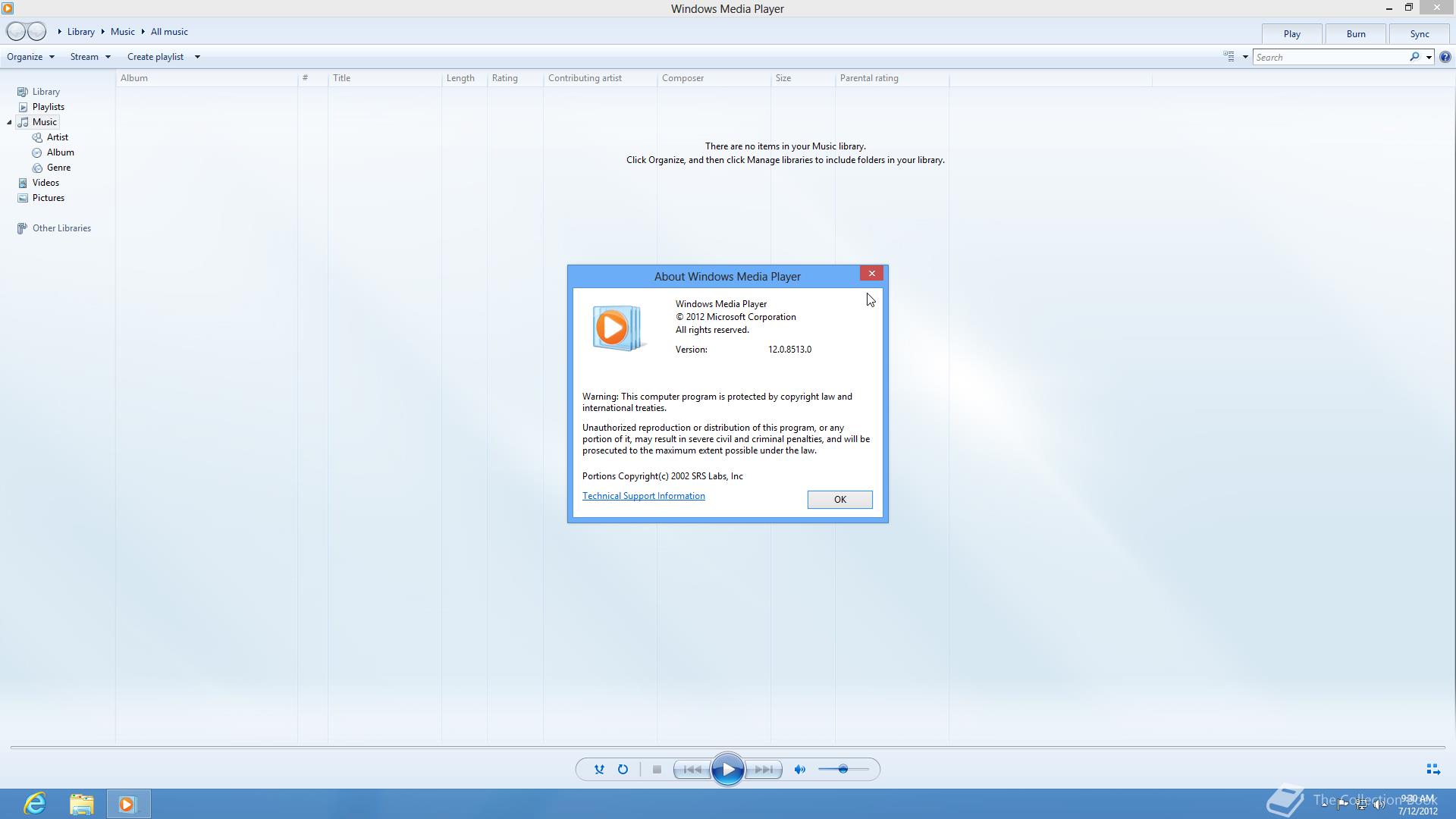Click Create playlist button
Viewport: 1456px width, 819px height.
[x=155, y=57]
